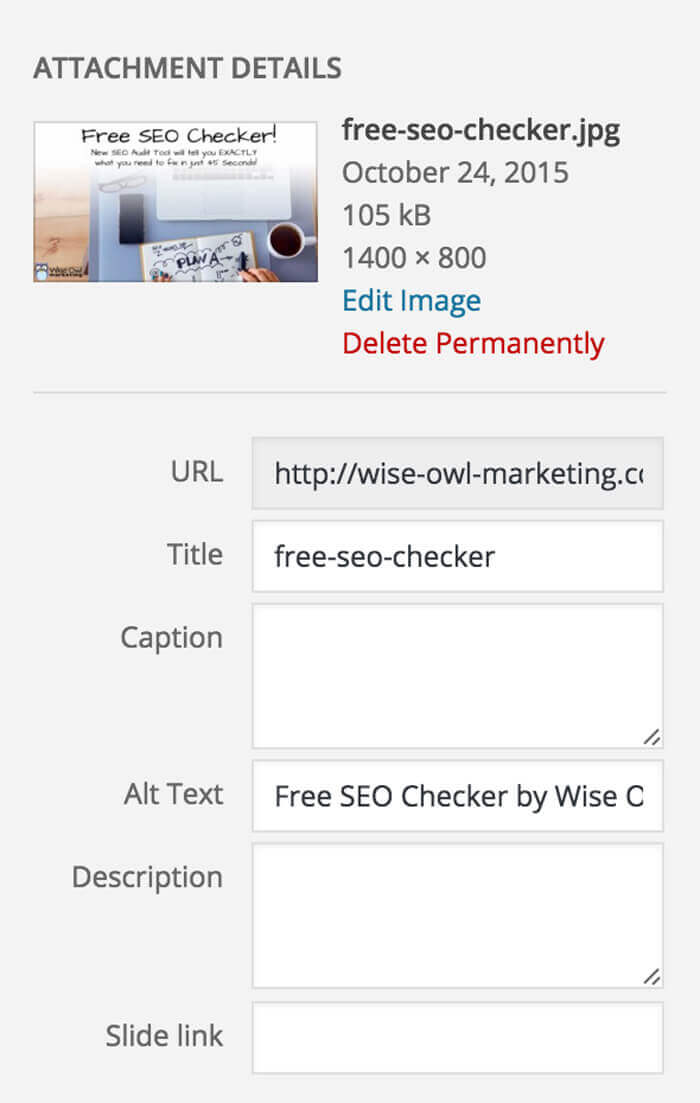700x1103 pixels.
Task: Click inside the Title input field
Action: point(457,556)
